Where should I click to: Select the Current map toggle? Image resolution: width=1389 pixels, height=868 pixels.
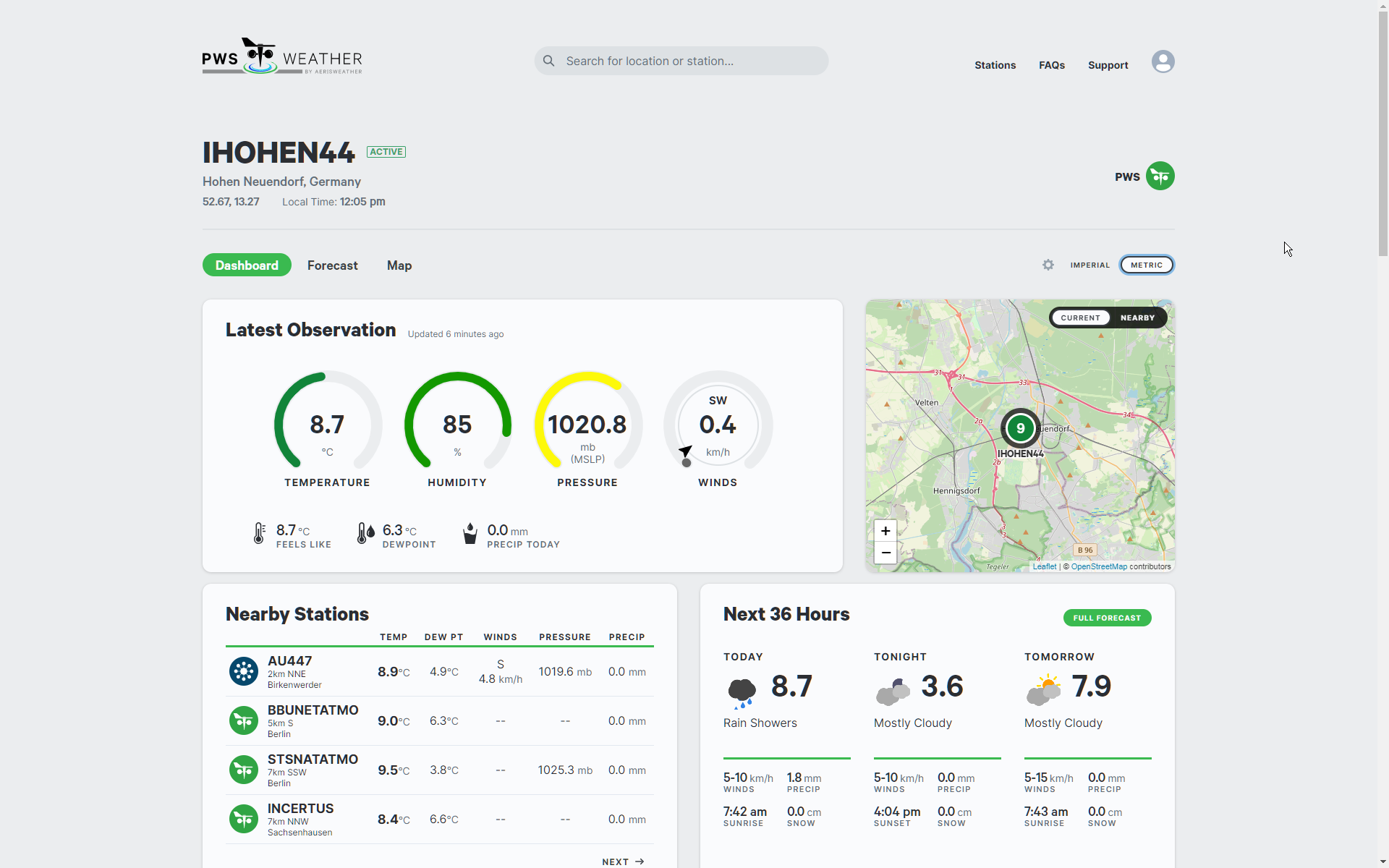click(x=1080, y=318)
